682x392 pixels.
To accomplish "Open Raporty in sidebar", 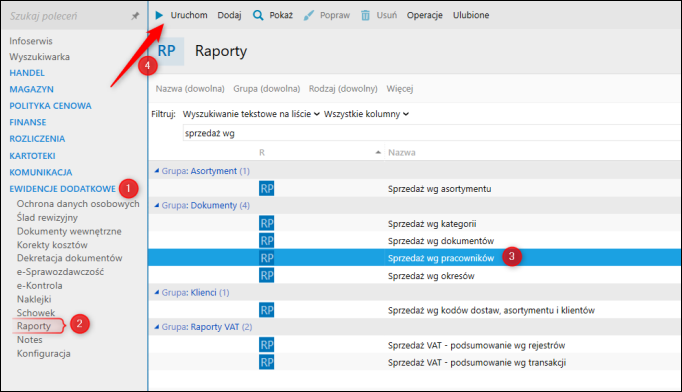I will pos(34,326).
